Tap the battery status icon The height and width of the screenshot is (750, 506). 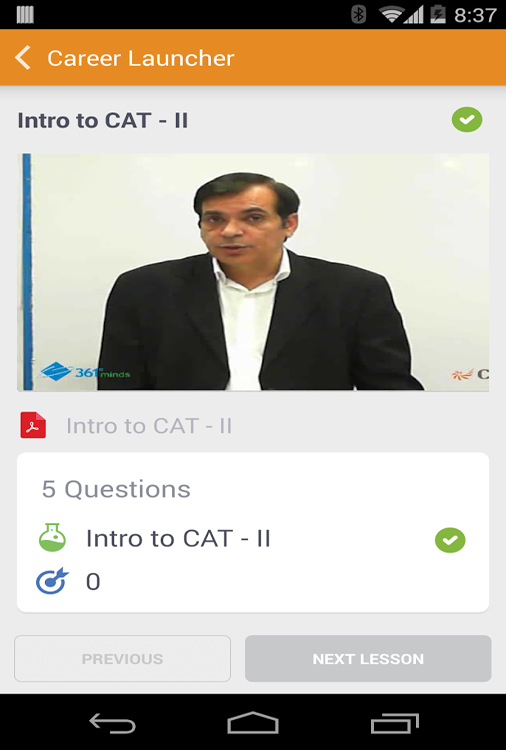point(438,14)
